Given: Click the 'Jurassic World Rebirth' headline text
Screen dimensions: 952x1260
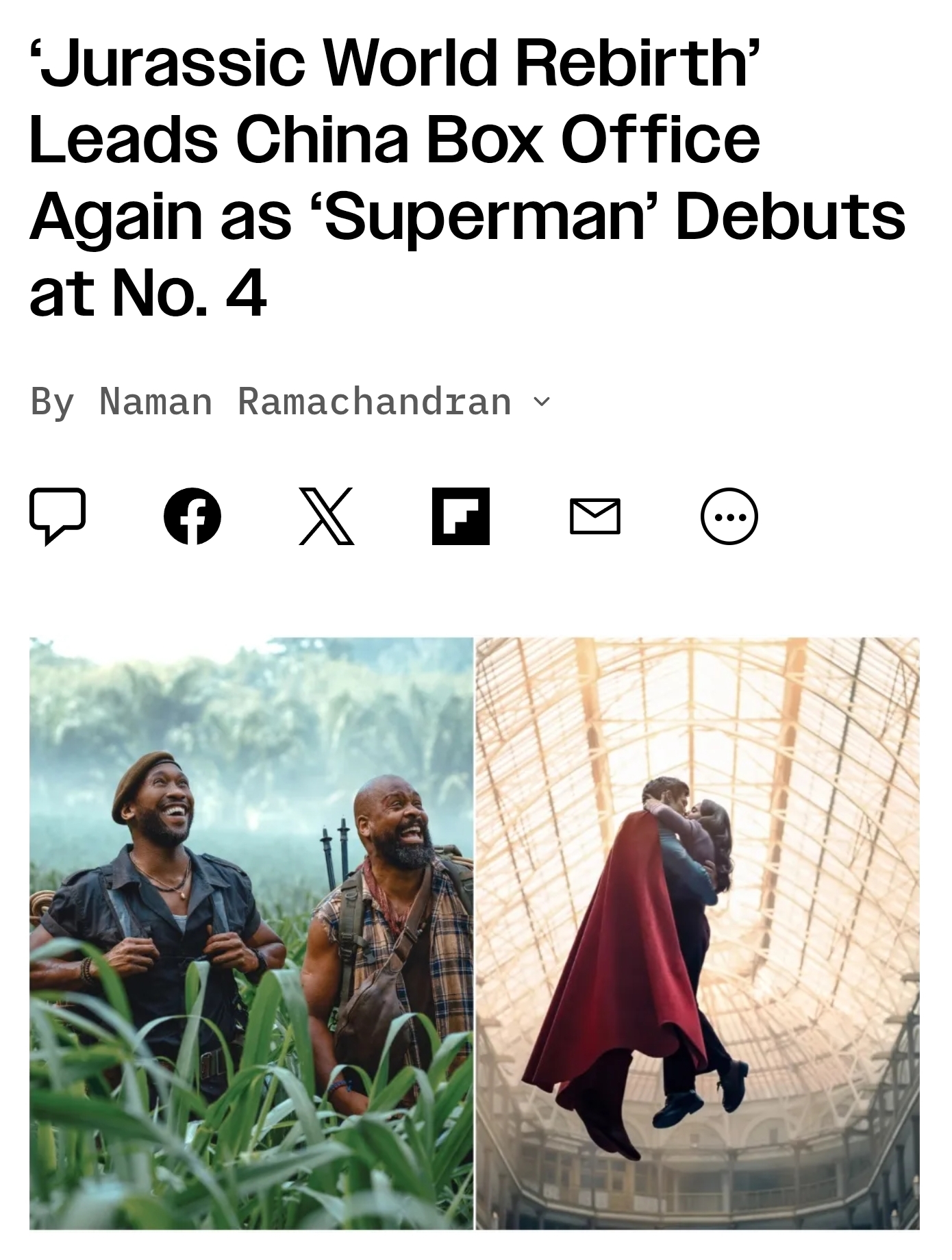Looking at the screenshot, I should click(394, 64).
